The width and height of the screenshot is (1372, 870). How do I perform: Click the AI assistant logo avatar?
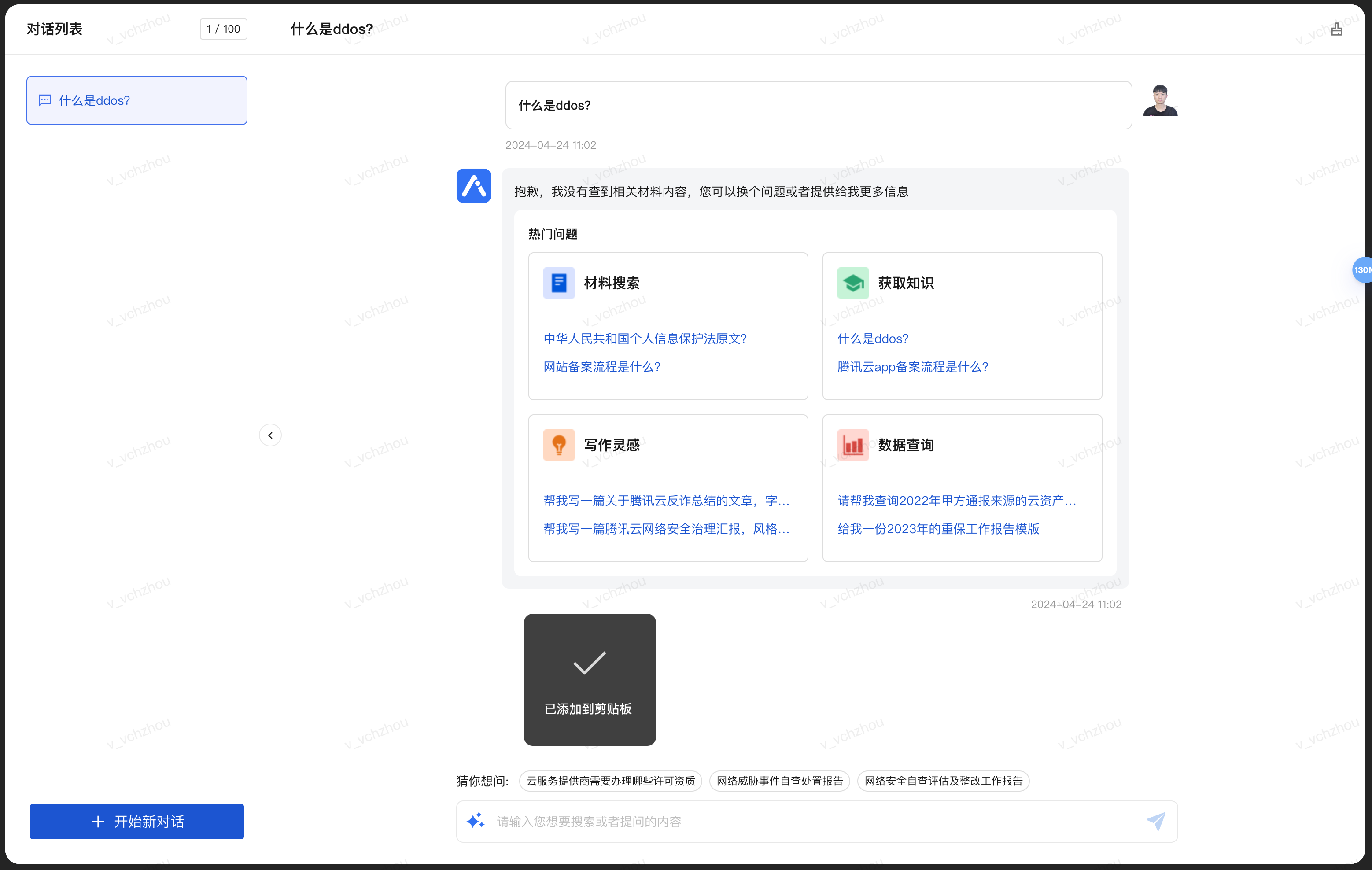(x=473, y=186)
